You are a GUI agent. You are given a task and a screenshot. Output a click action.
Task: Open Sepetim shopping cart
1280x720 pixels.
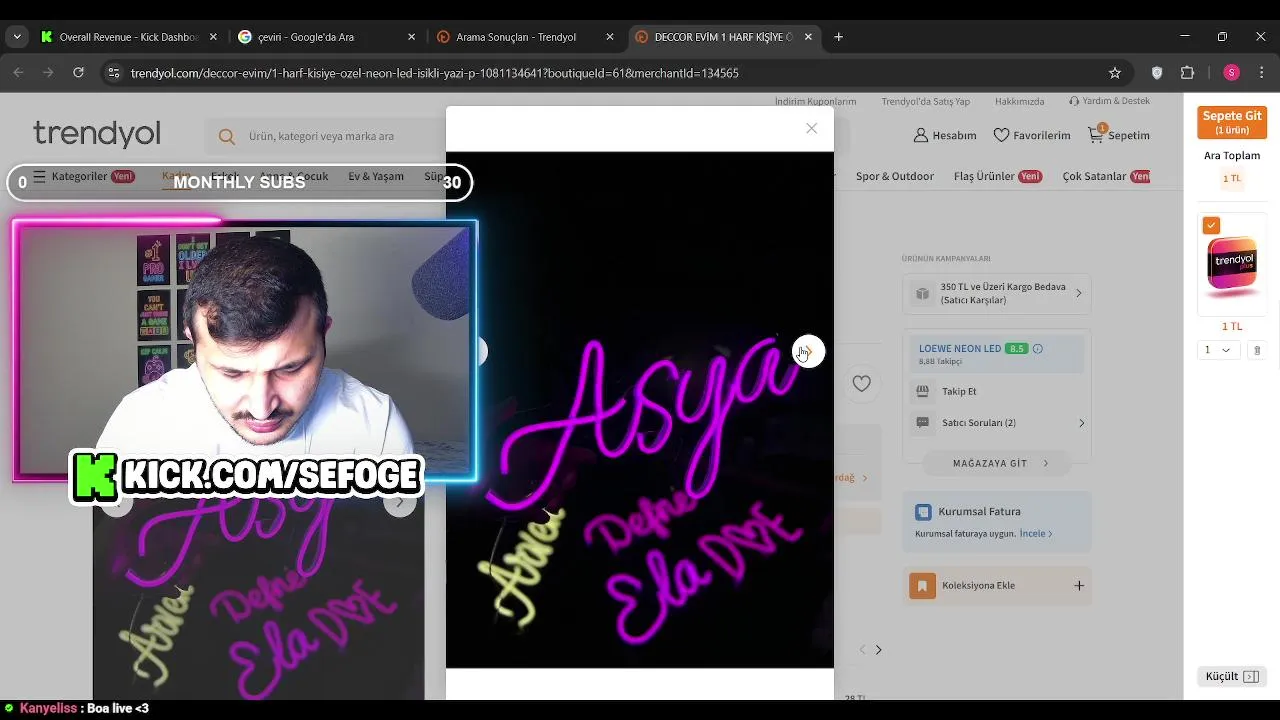tap(1119, 135)
